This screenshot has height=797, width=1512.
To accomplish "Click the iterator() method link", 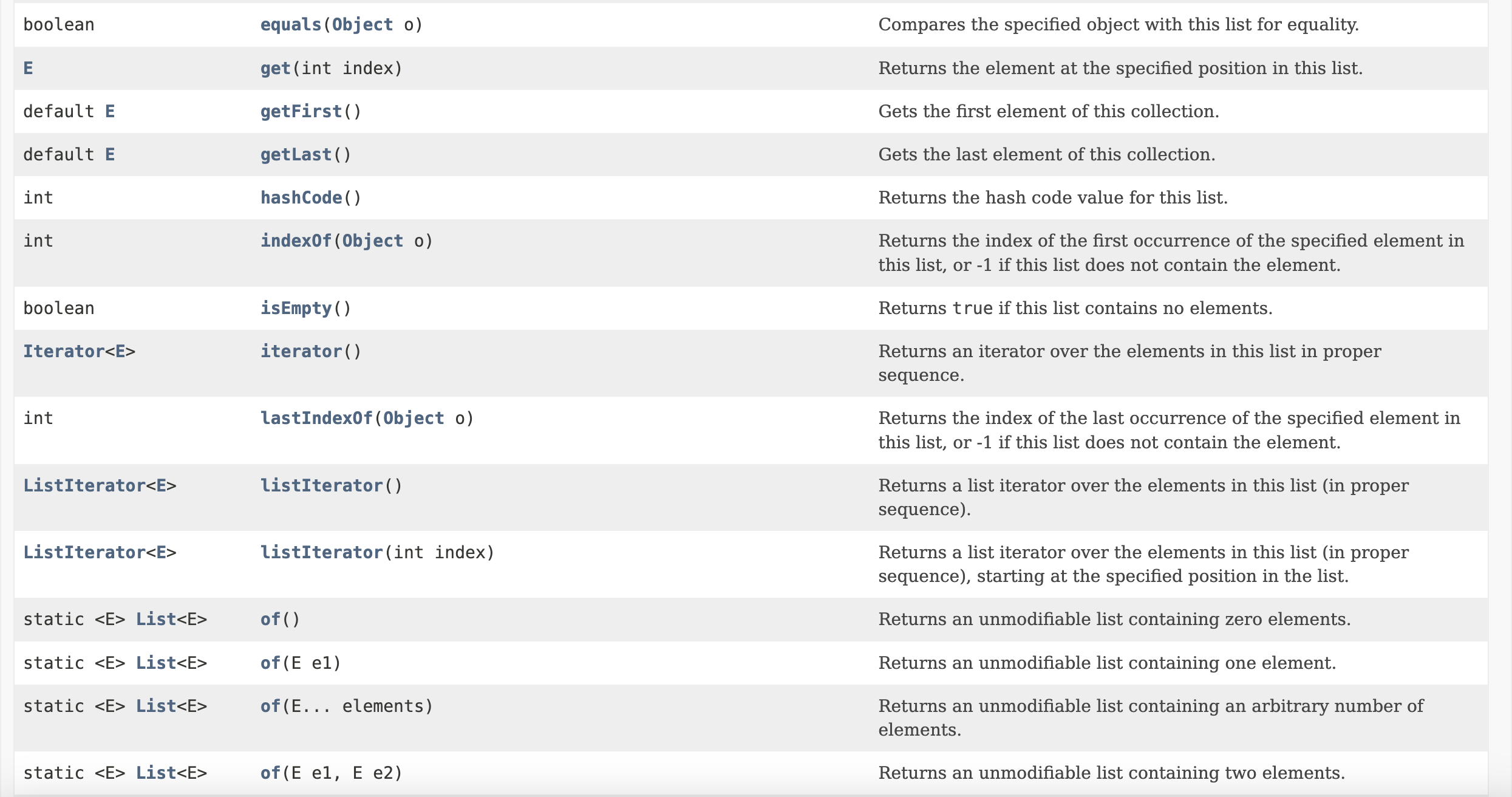I will [x=301, y=352].
